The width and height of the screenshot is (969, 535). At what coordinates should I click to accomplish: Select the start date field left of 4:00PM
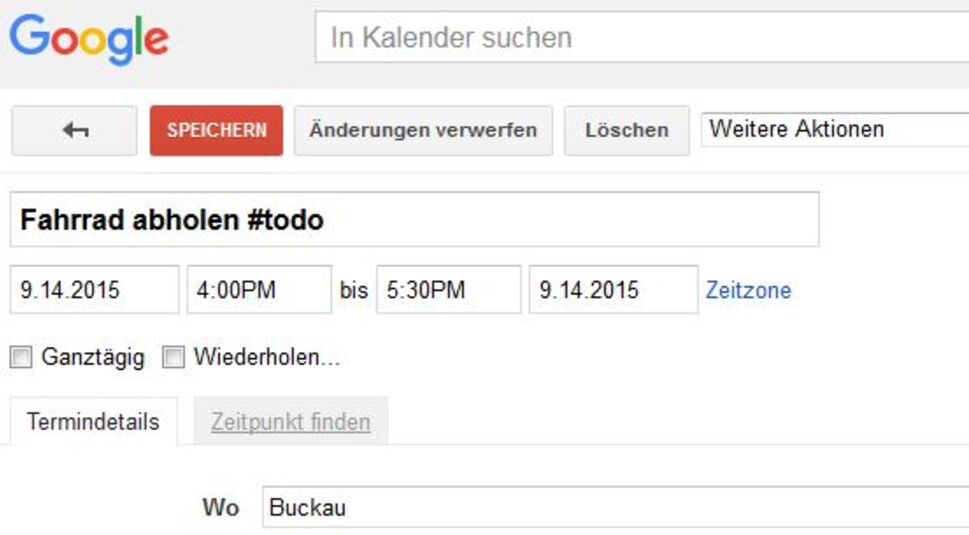(x=94, y=290)
